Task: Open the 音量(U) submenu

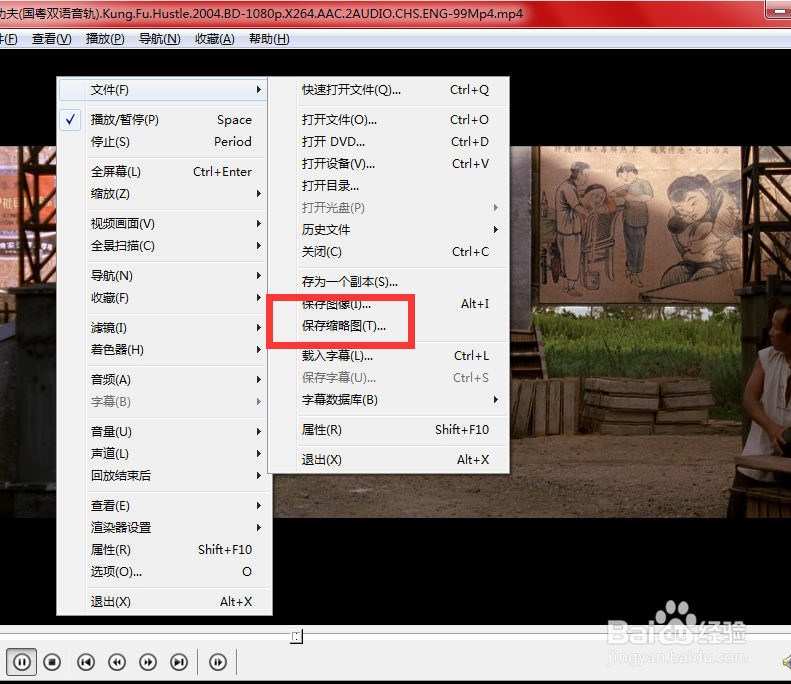Action: pyautogui.click(x=163, y=432)
